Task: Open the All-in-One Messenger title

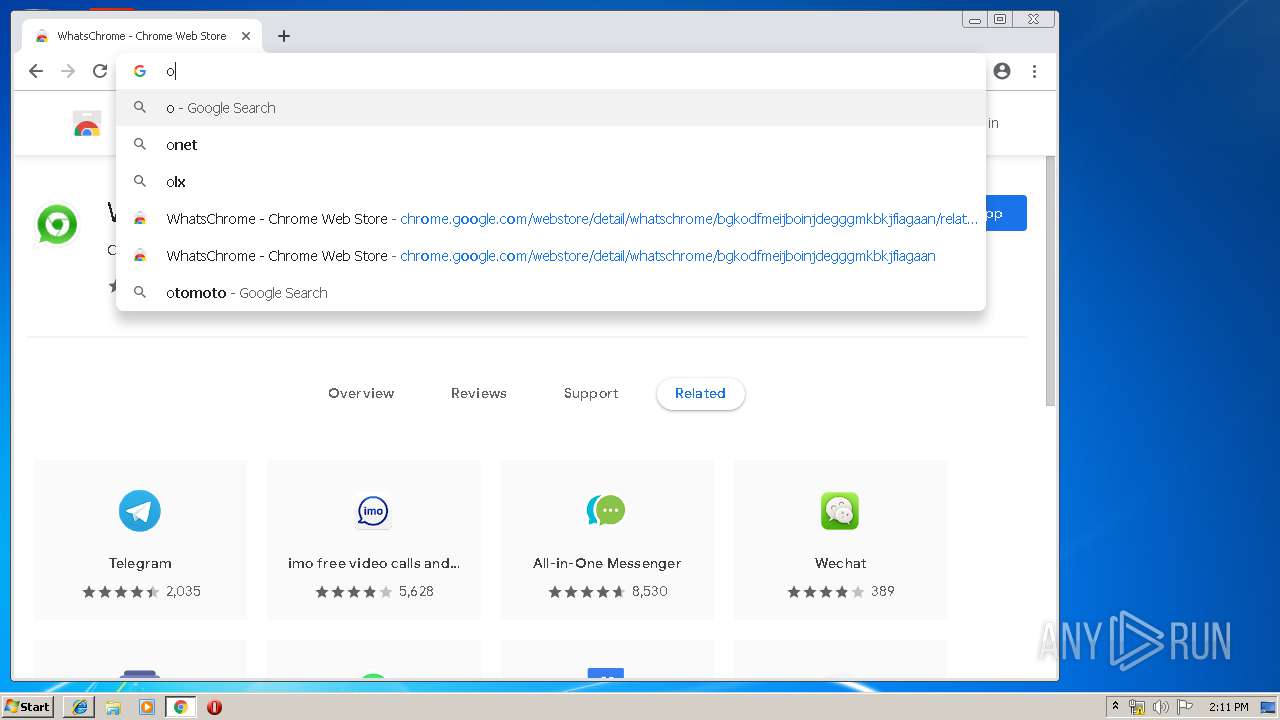Action: 607,563
